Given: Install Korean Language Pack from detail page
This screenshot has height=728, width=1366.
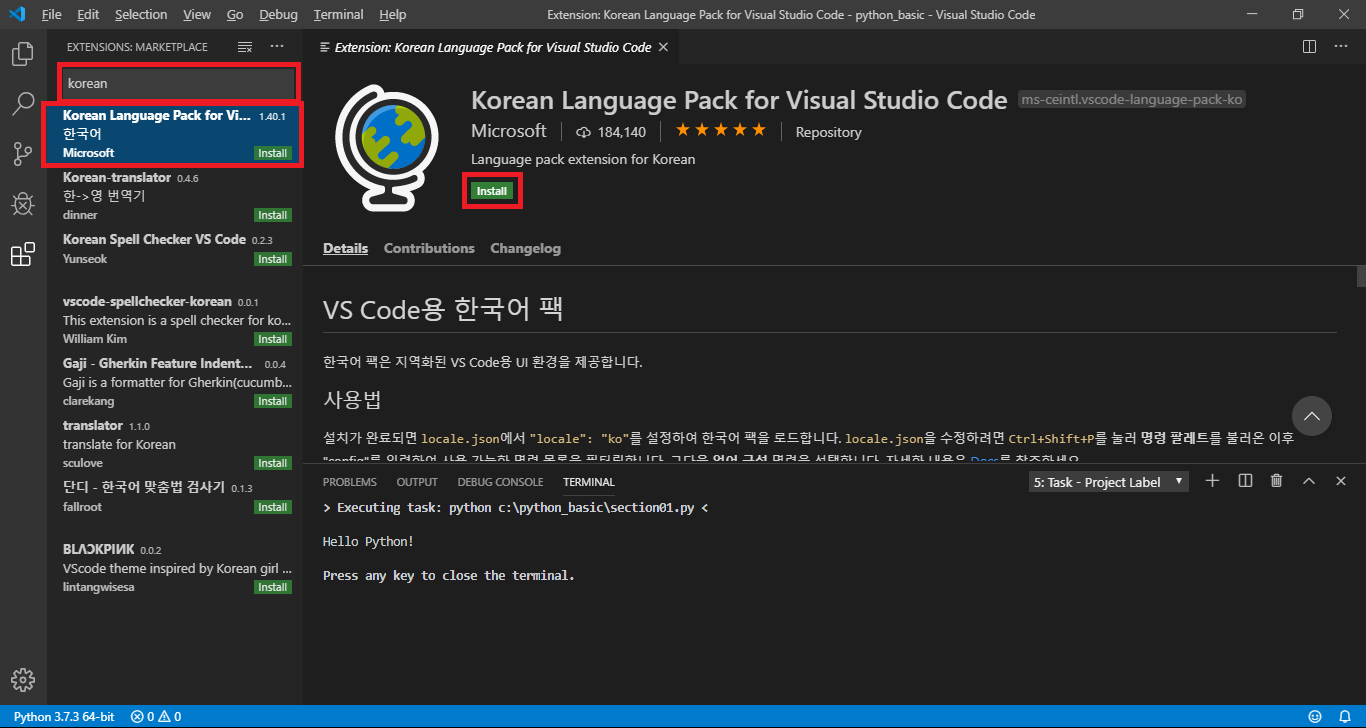Looking at the screenshot, I should [x=492, y=190].
